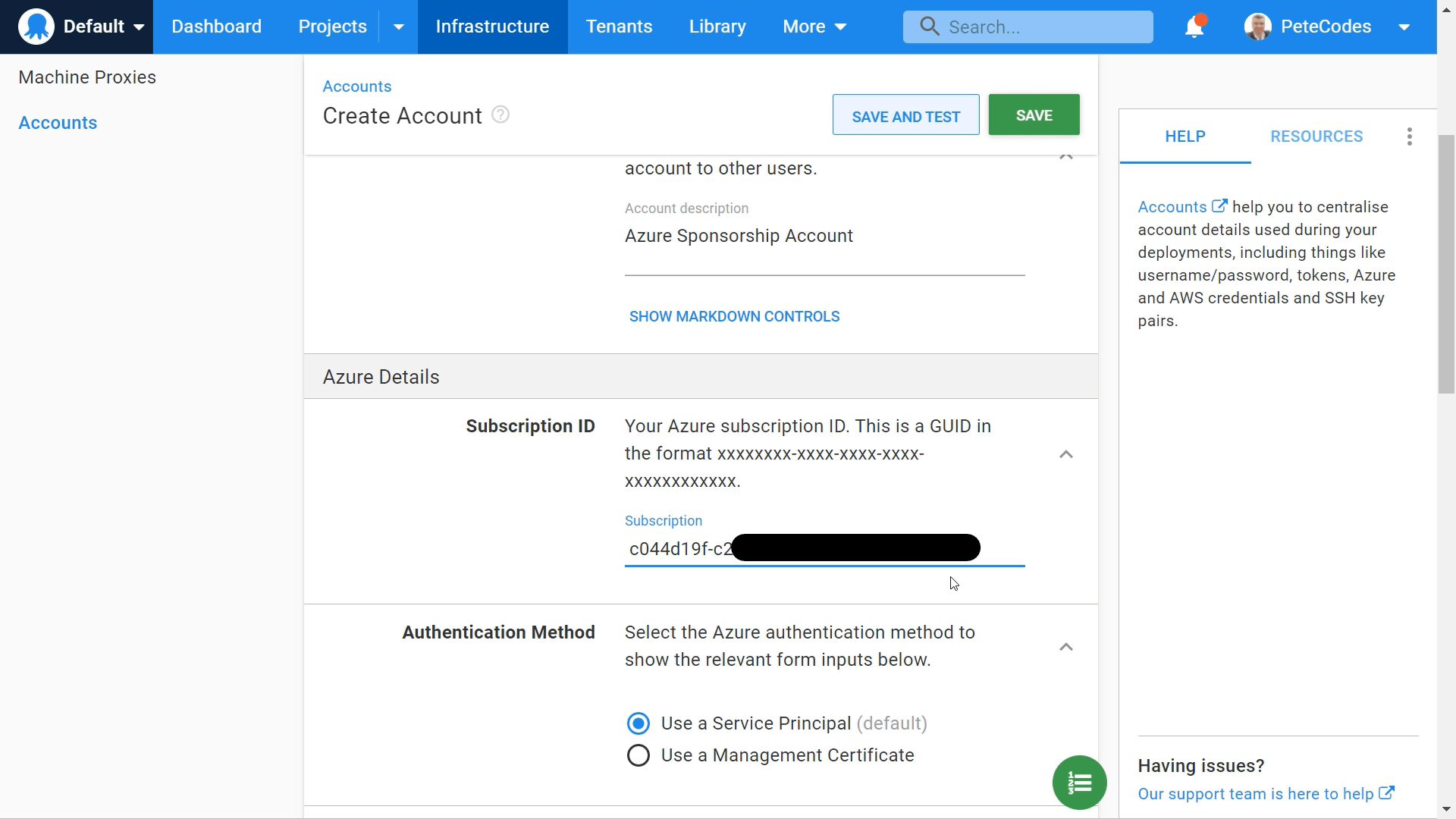This screenshot has height=819, width=1456.
Task: Open the Tenants menu
Action: [619, 27]
